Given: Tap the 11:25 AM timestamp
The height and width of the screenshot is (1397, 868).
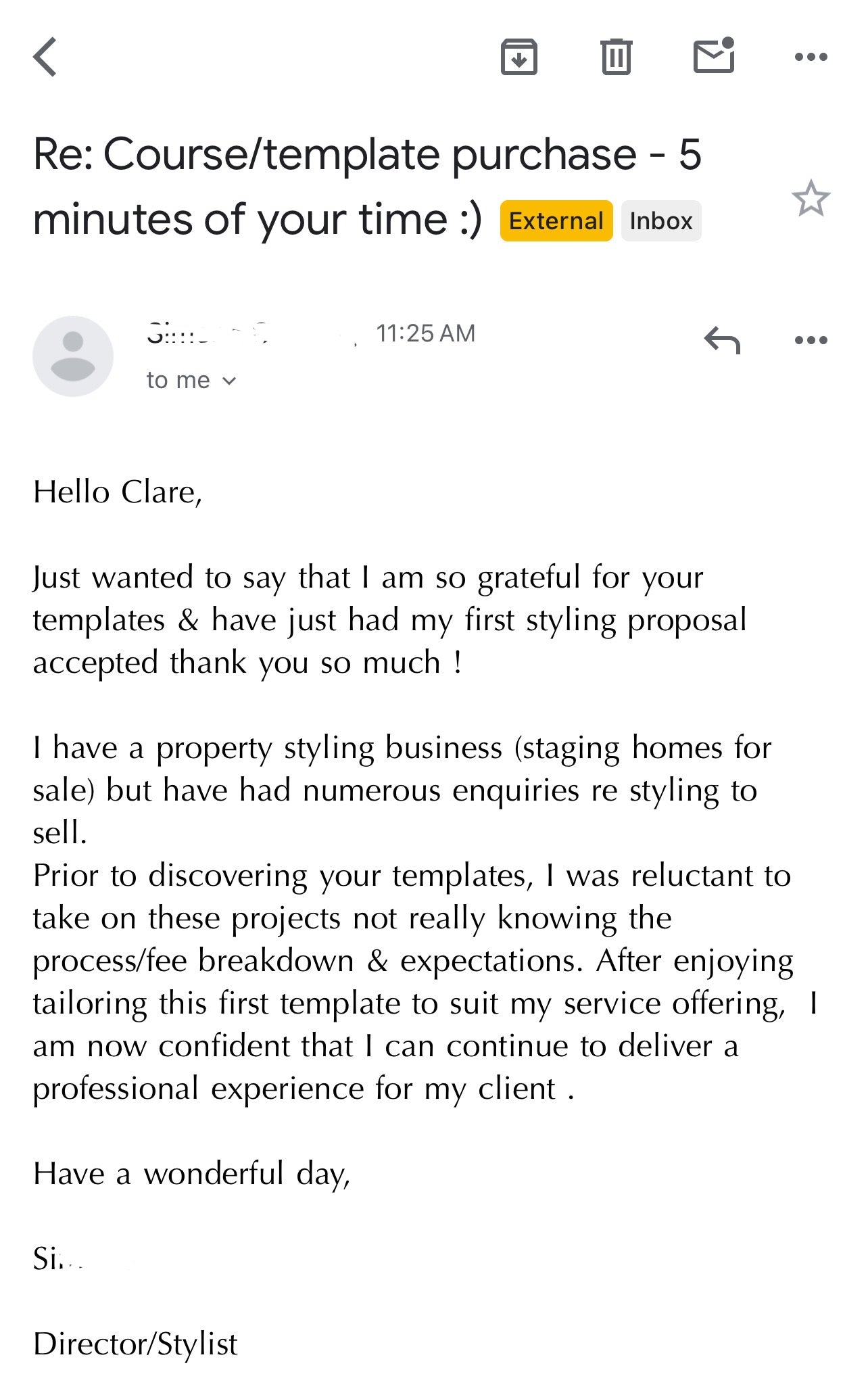Looking at the screenshot, I should tap(425, 333).
